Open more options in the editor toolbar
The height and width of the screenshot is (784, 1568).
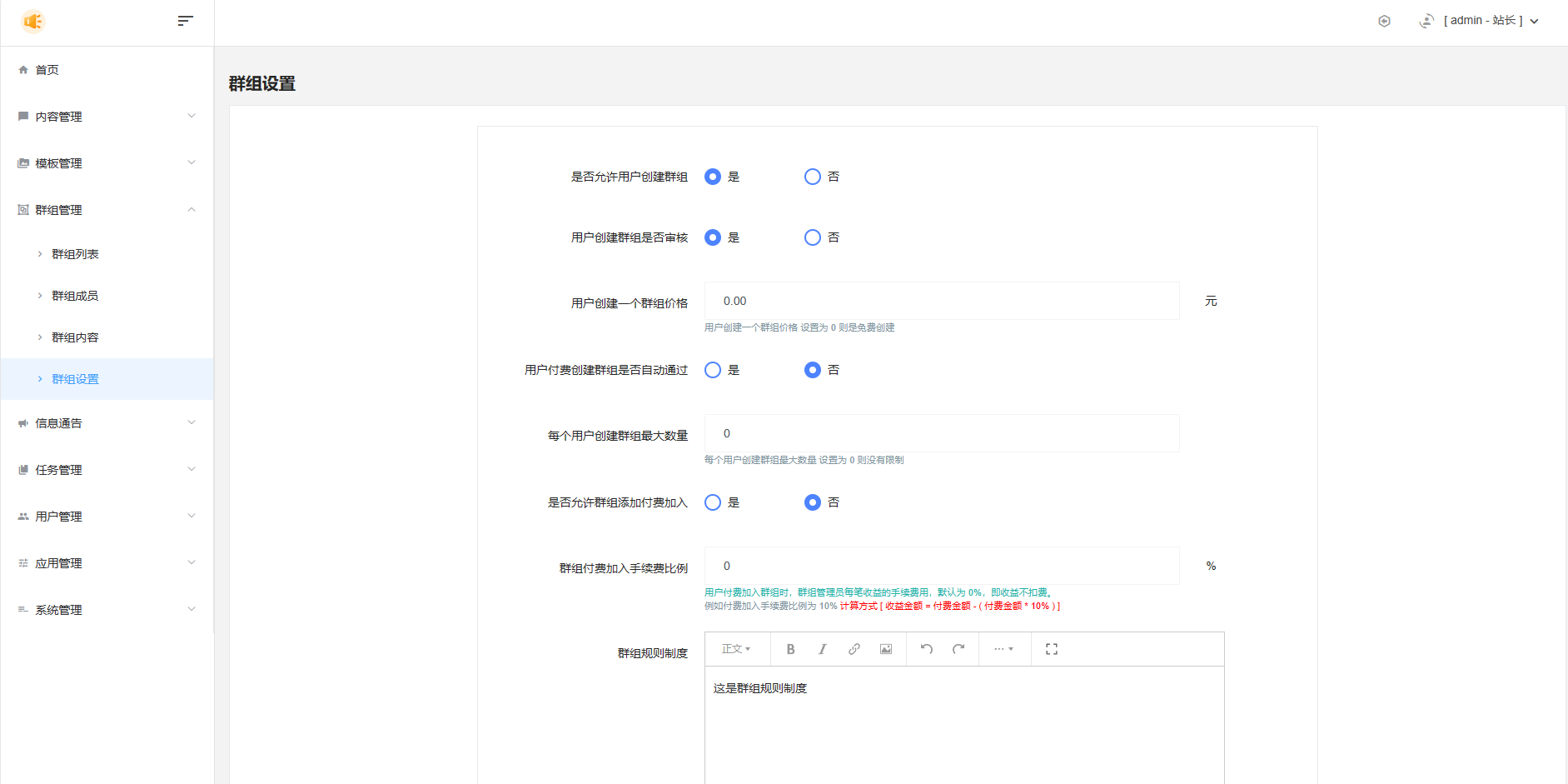(1003, 649)
